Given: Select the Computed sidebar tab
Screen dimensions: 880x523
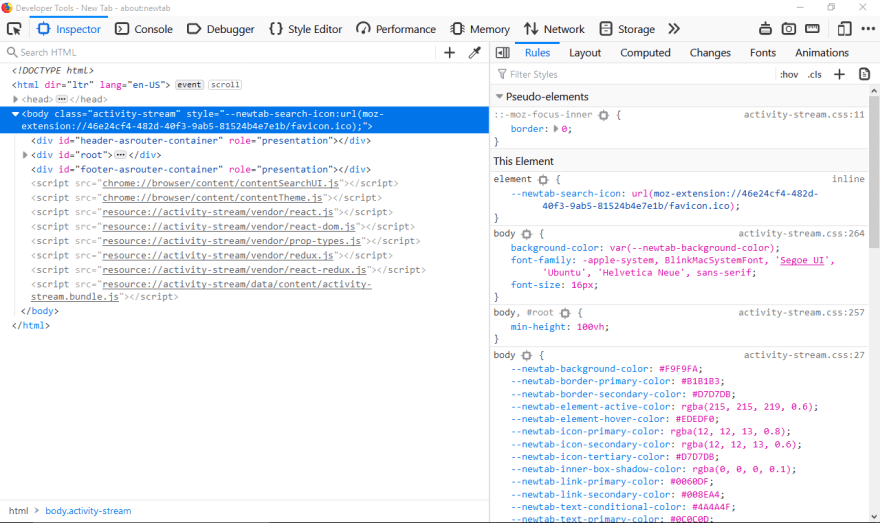Looking at the screenshot, I should (x=645, y=53).
